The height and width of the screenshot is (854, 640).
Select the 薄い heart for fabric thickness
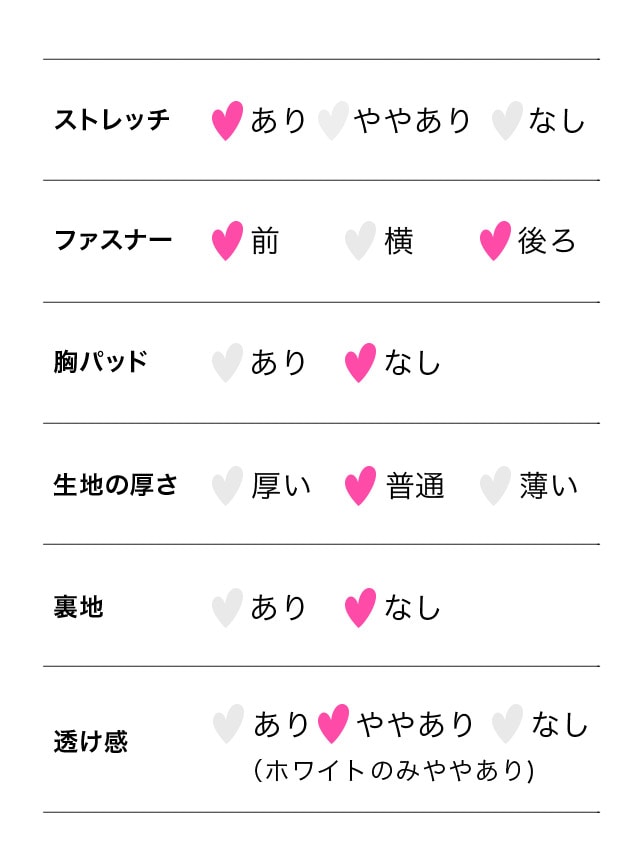pyautogui.click(x=495, y=486)
